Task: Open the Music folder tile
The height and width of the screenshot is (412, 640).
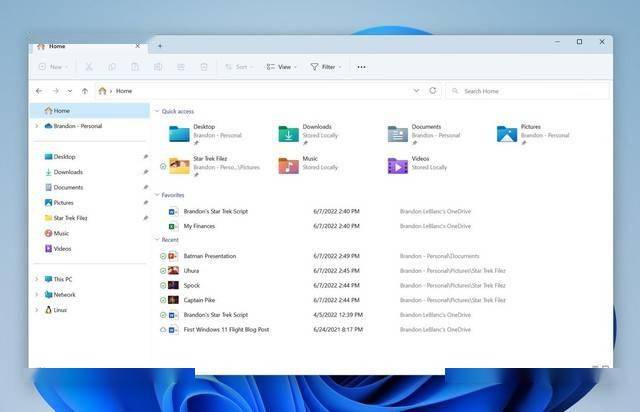Action: [289, 165]
